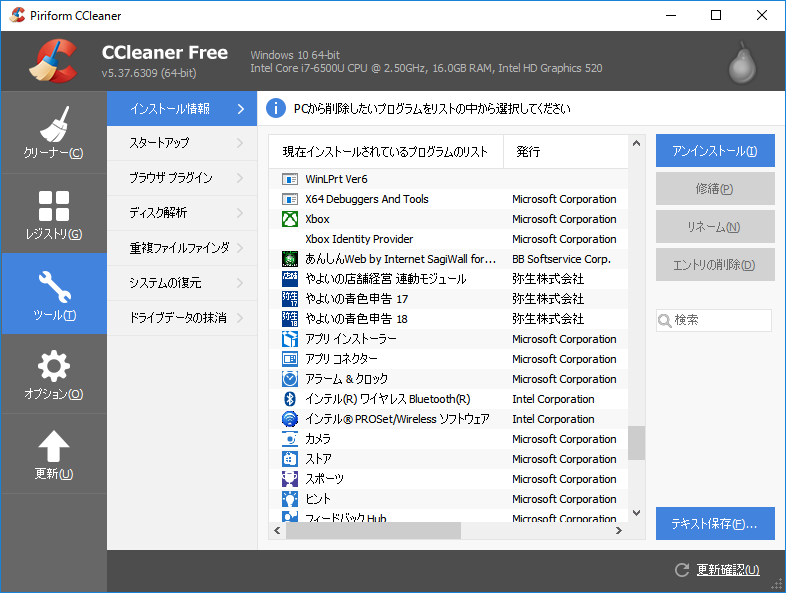Click the スポーツ app icon
Viewport: 786px width, 593px height.
(290, 479)
